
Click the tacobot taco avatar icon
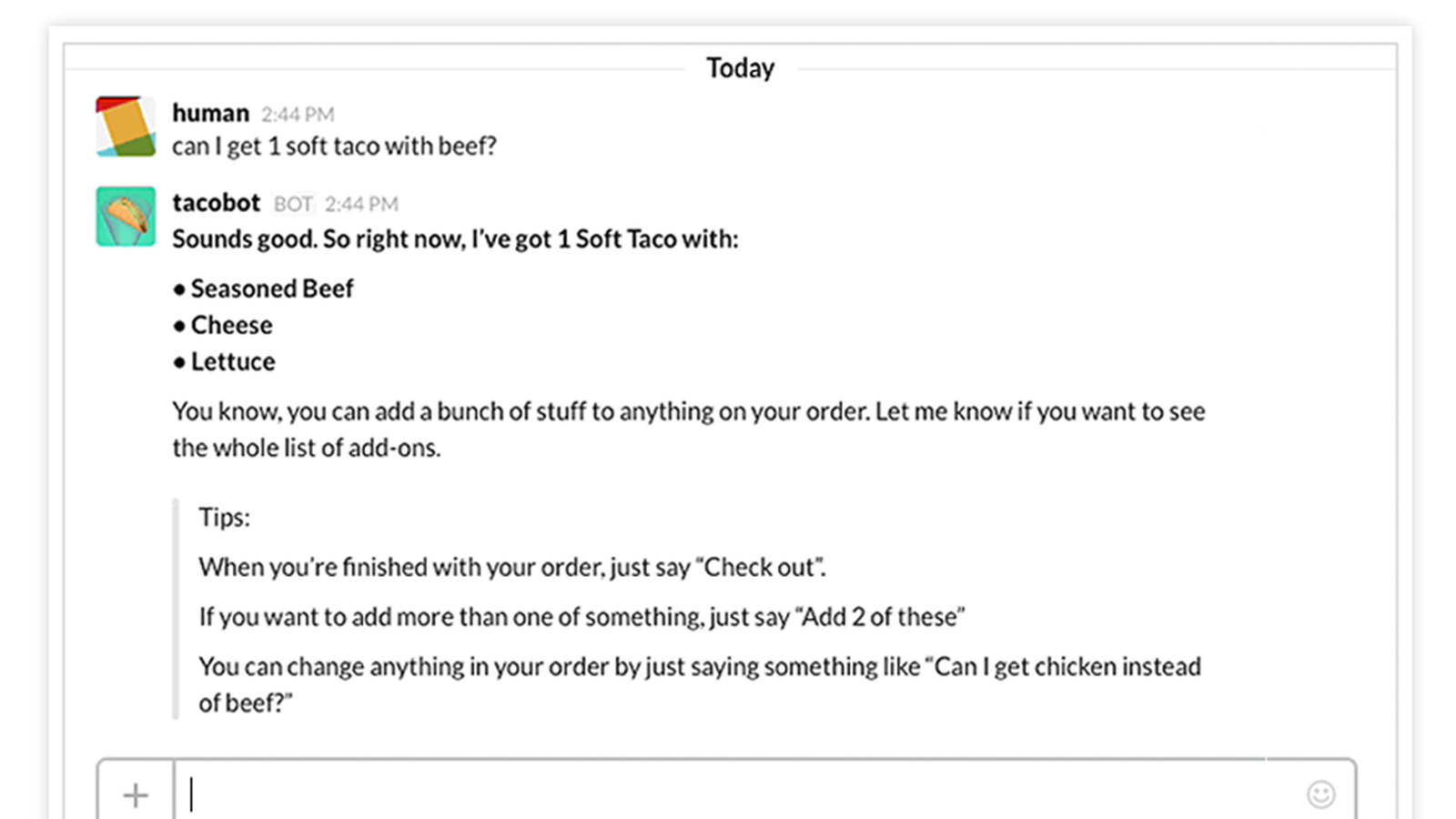tap(126, 217)
